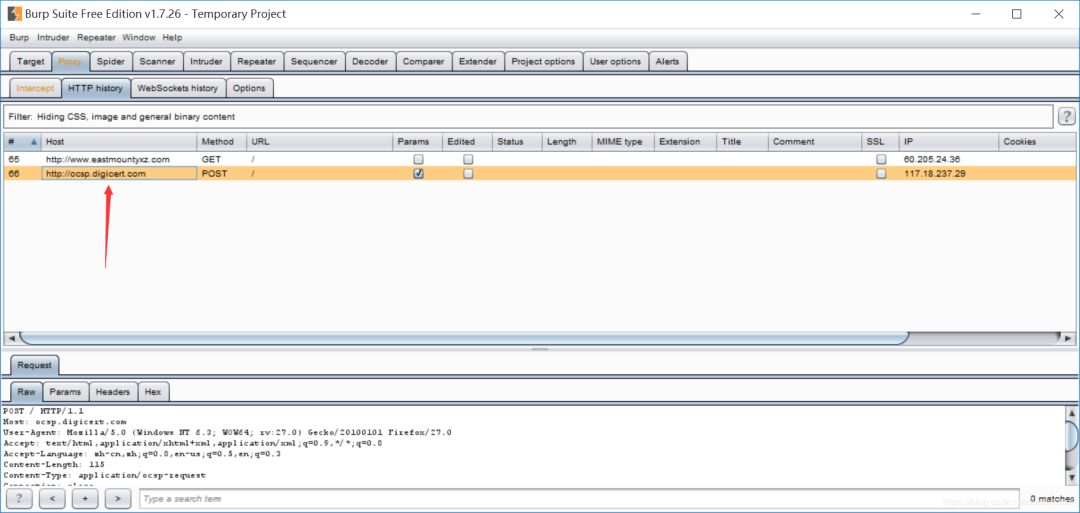Select the Headers request view tab
The height and width of the screenshot is (513, 1080).
tap(113, 392)
